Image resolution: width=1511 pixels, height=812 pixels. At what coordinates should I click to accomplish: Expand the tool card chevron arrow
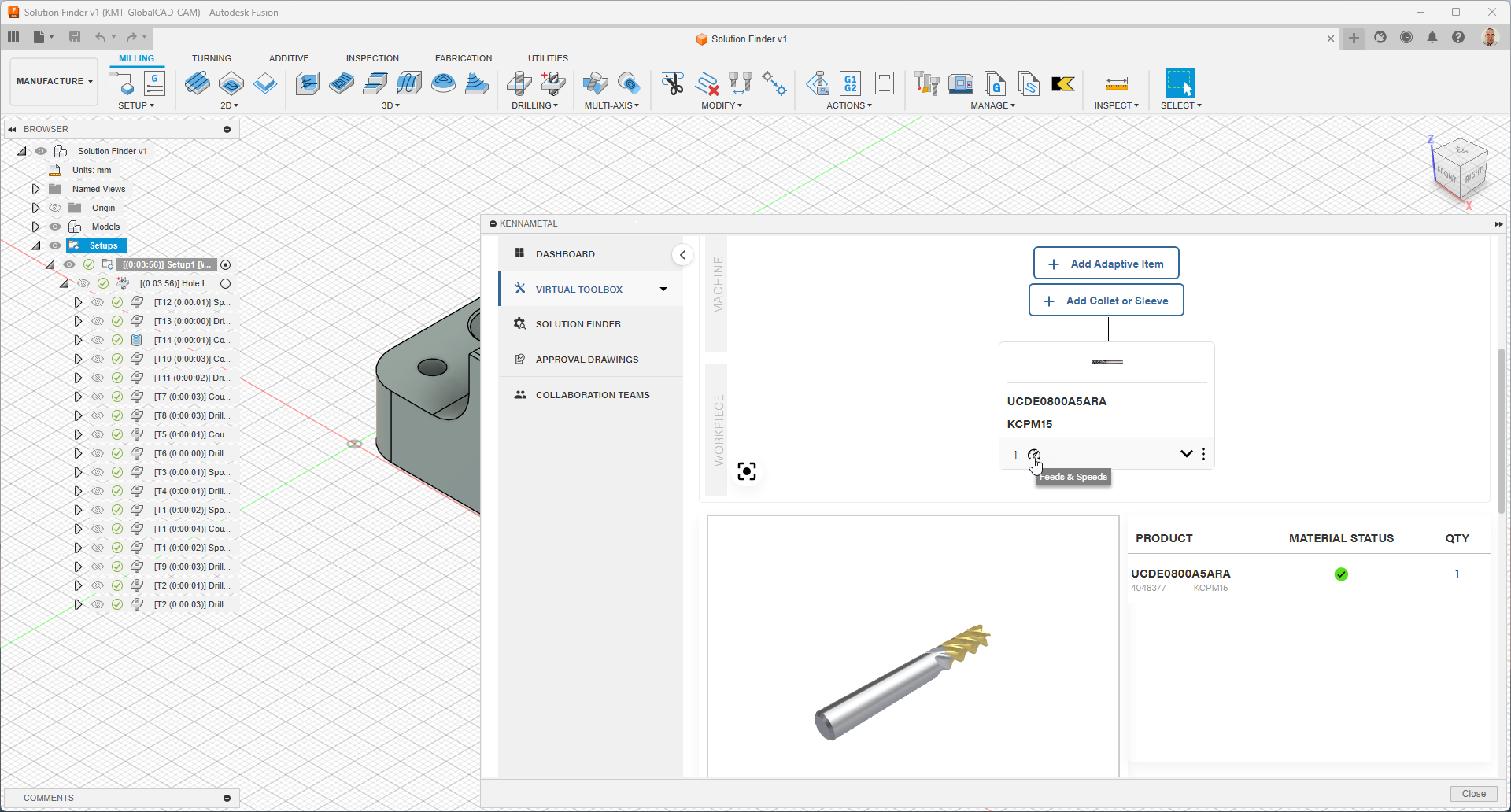1186,454
